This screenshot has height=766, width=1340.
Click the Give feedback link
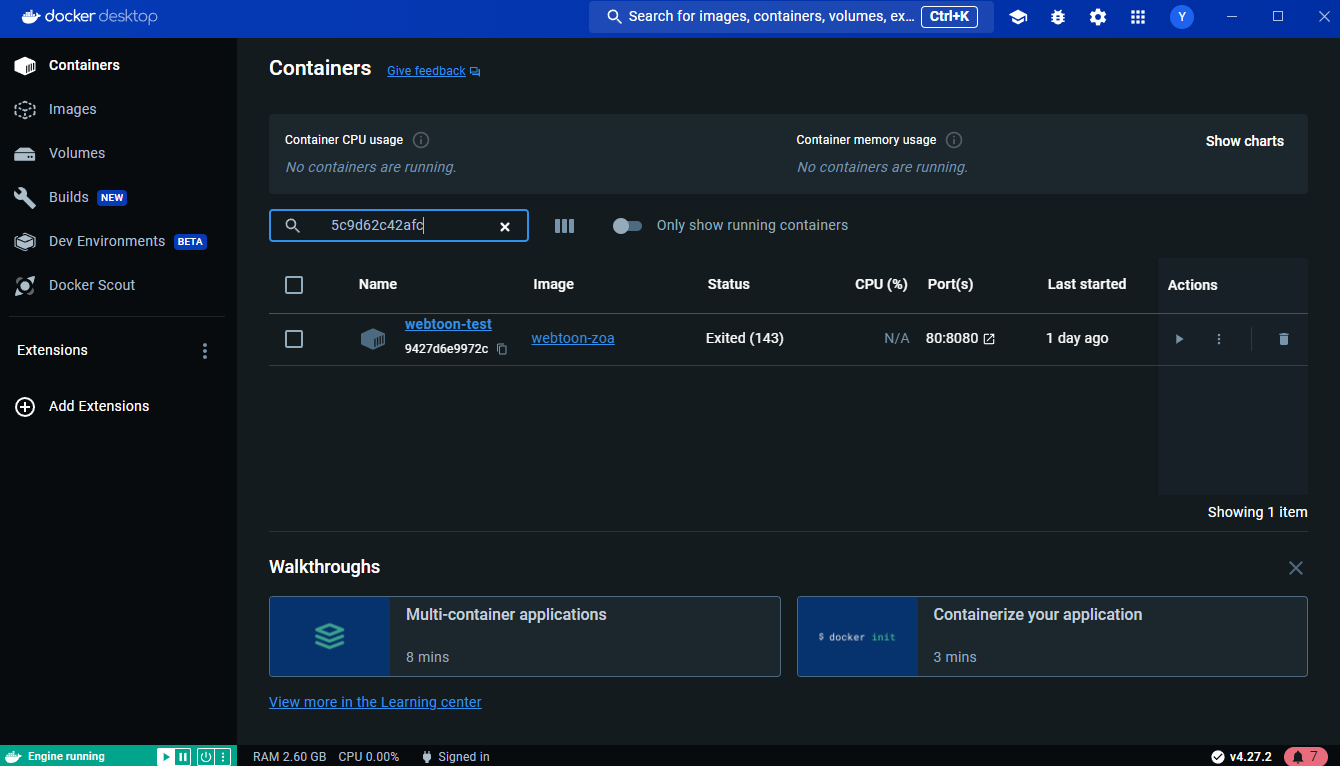point(426,71)
